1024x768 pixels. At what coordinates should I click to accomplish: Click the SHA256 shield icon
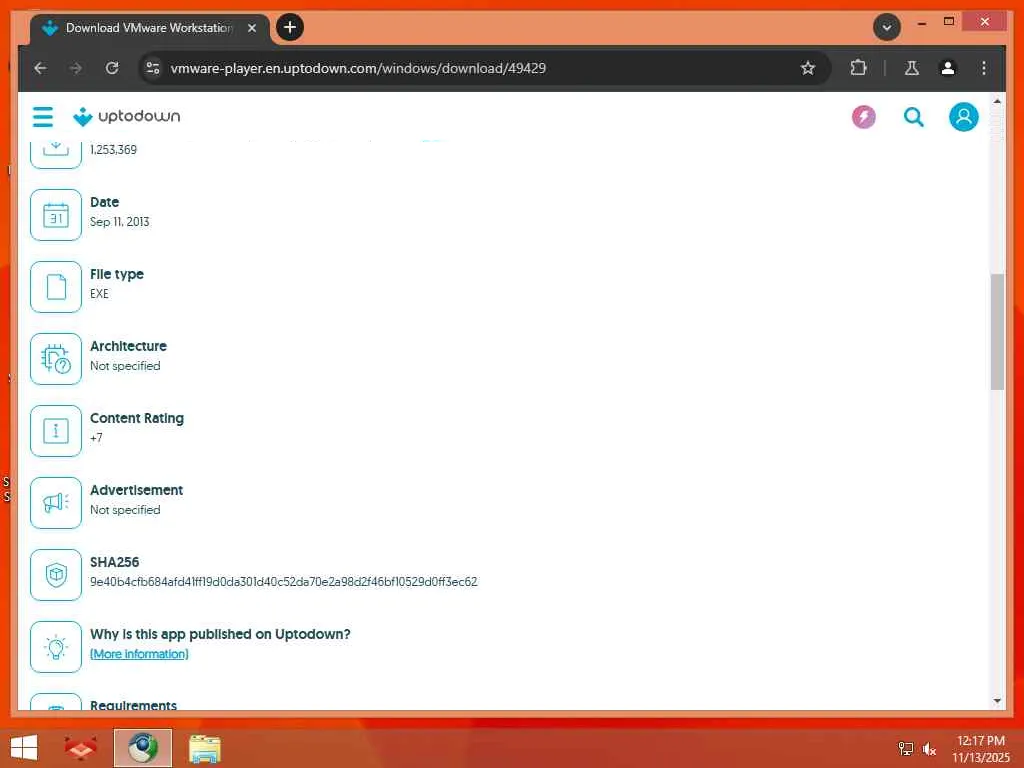tap(56, 575)
